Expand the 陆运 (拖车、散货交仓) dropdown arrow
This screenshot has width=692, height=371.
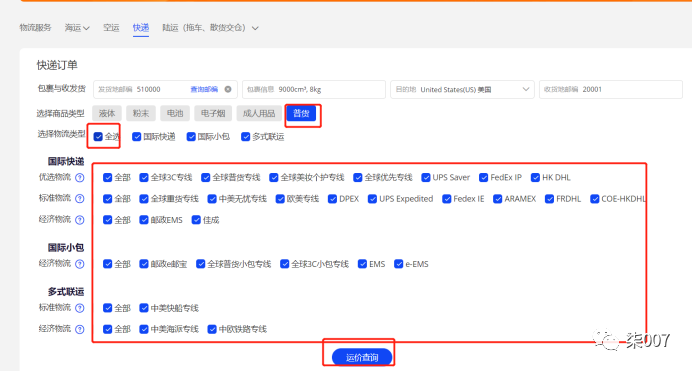tap(255, 28)
